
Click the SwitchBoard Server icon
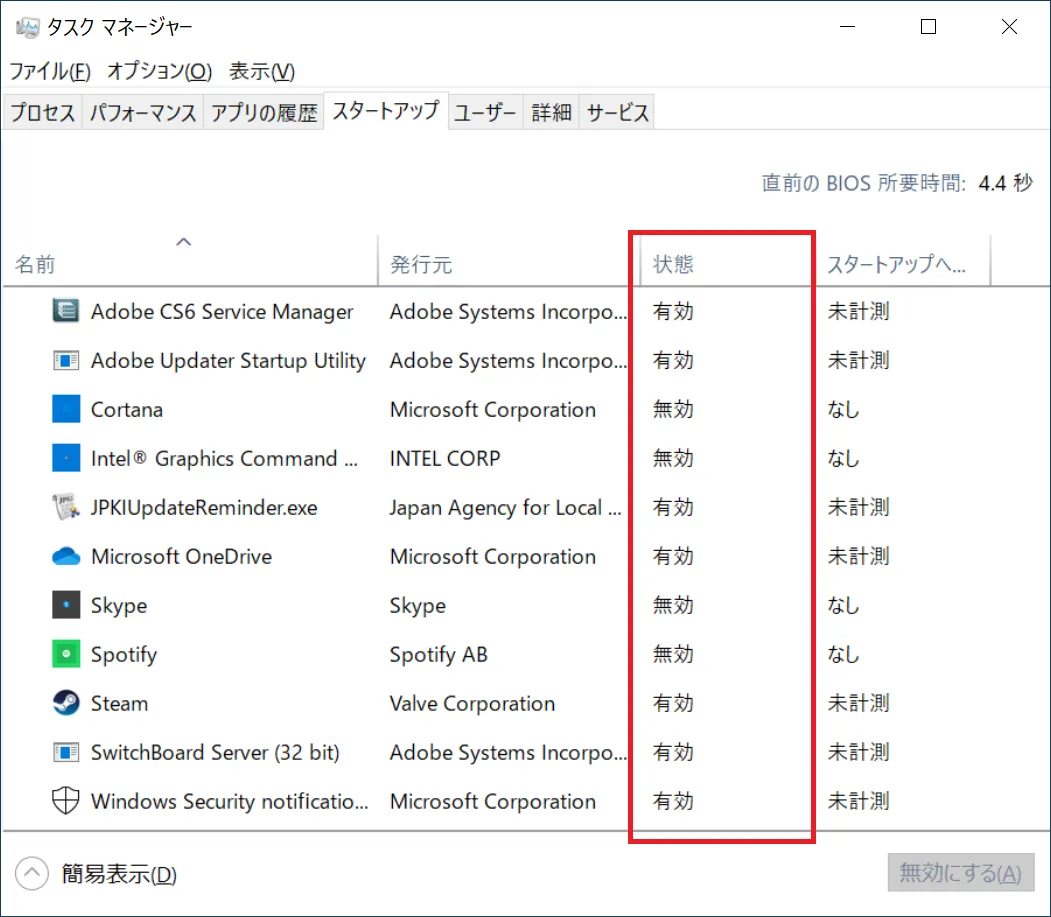point(66,752)
